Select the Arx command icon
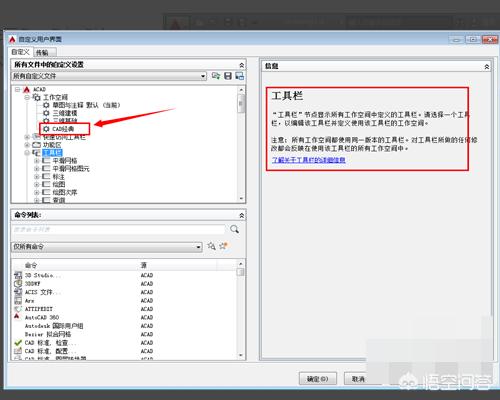Screen dimensions: 500x400 click(x=18, y=301)
